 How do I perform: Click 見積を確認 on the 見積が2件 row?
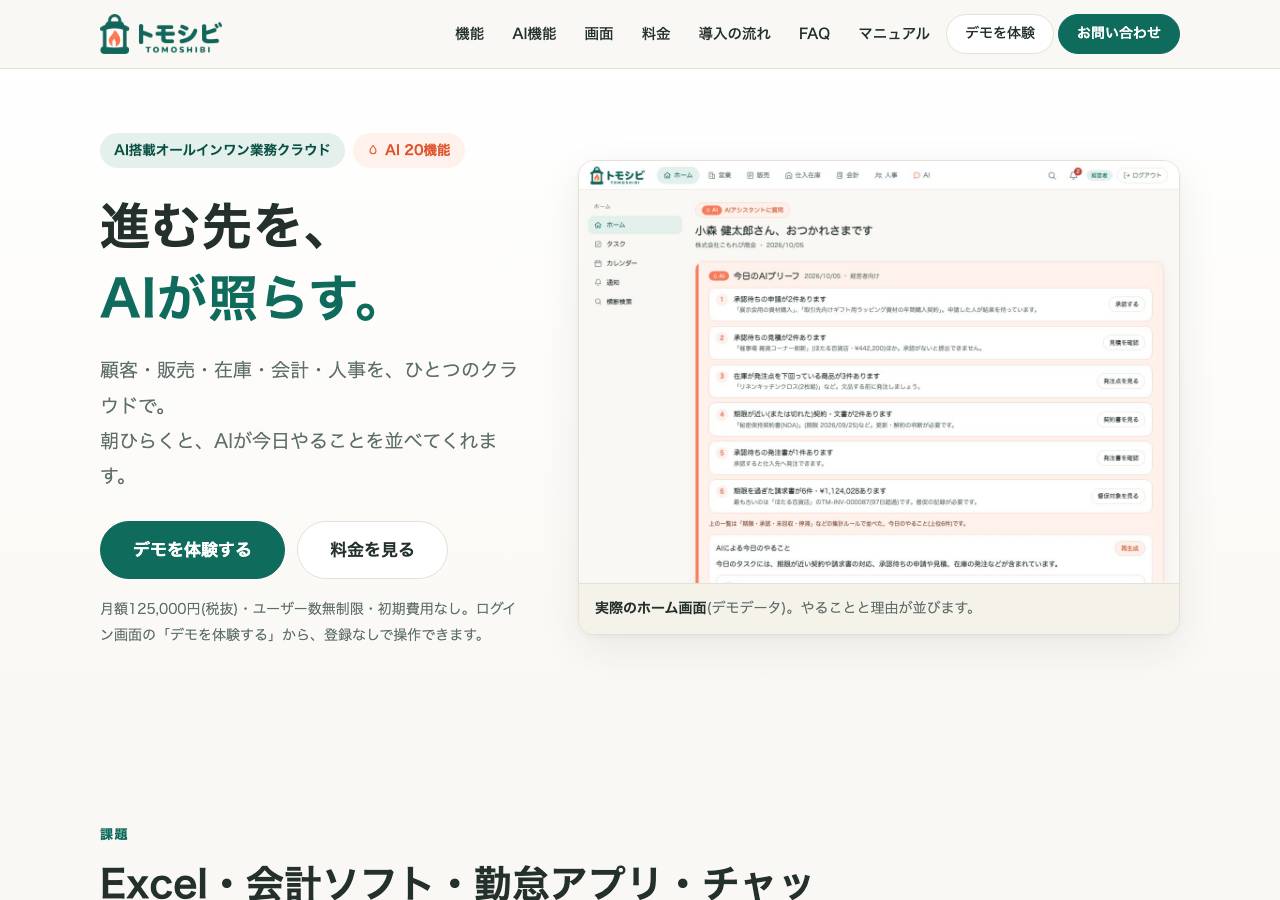pyautogui.click(x=1124, y=342)
